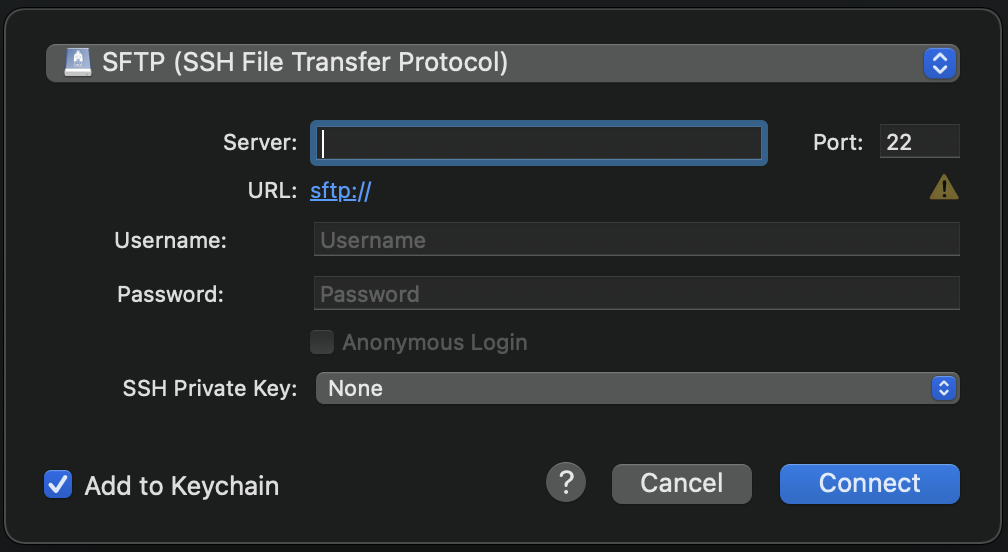
Task: Open the SFTP (SSH File Transfer Protocol) dropdown
Action: 500,63
